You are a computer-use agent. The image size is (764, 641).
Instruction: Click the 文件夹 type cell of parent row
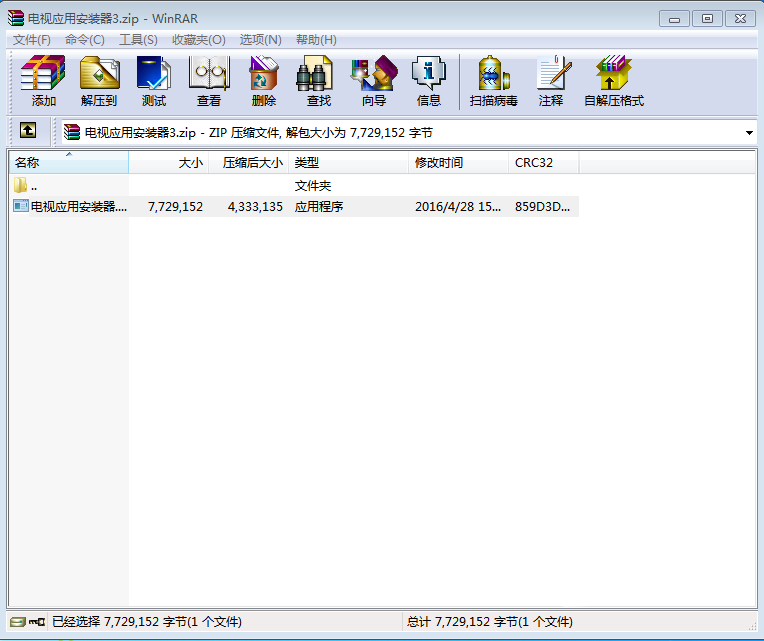(313, 186)
